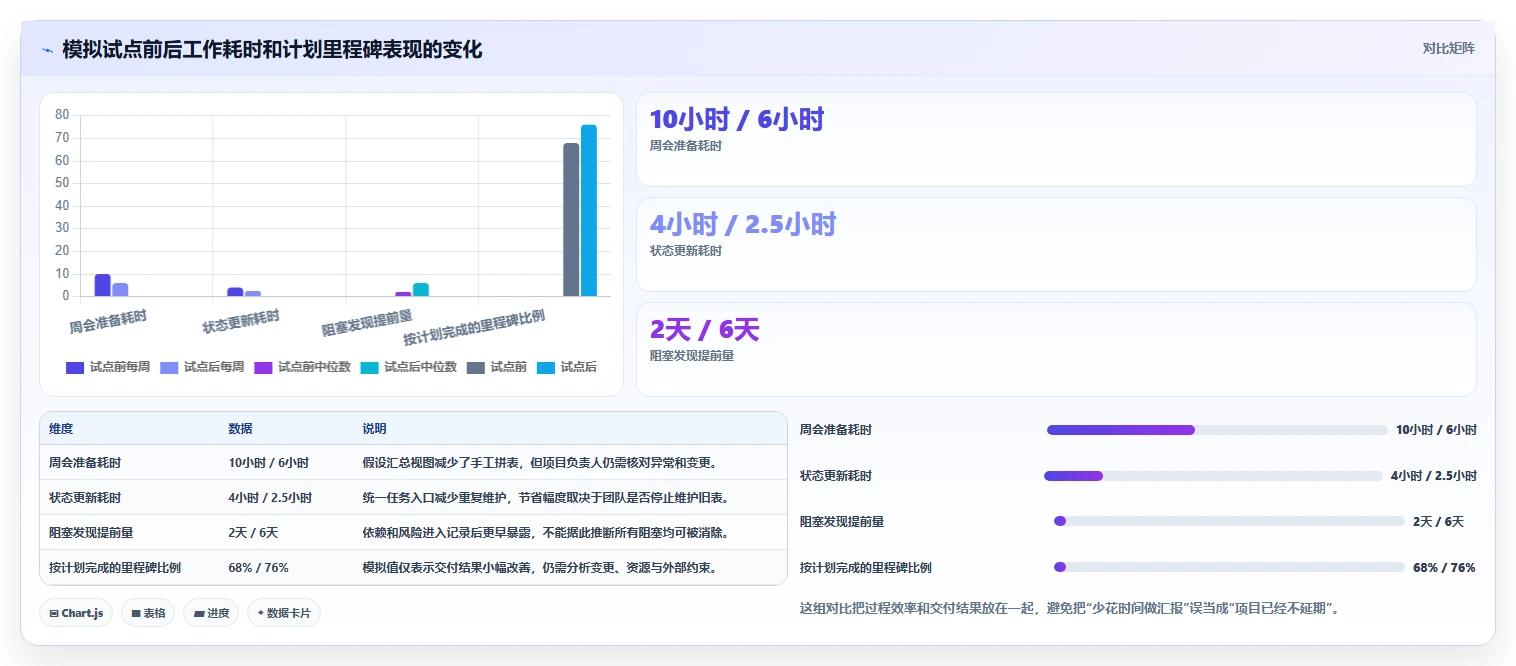The image size is (1516, 666).
Task: Click the table cell 10小时 / 6小时
Action: 268,463
